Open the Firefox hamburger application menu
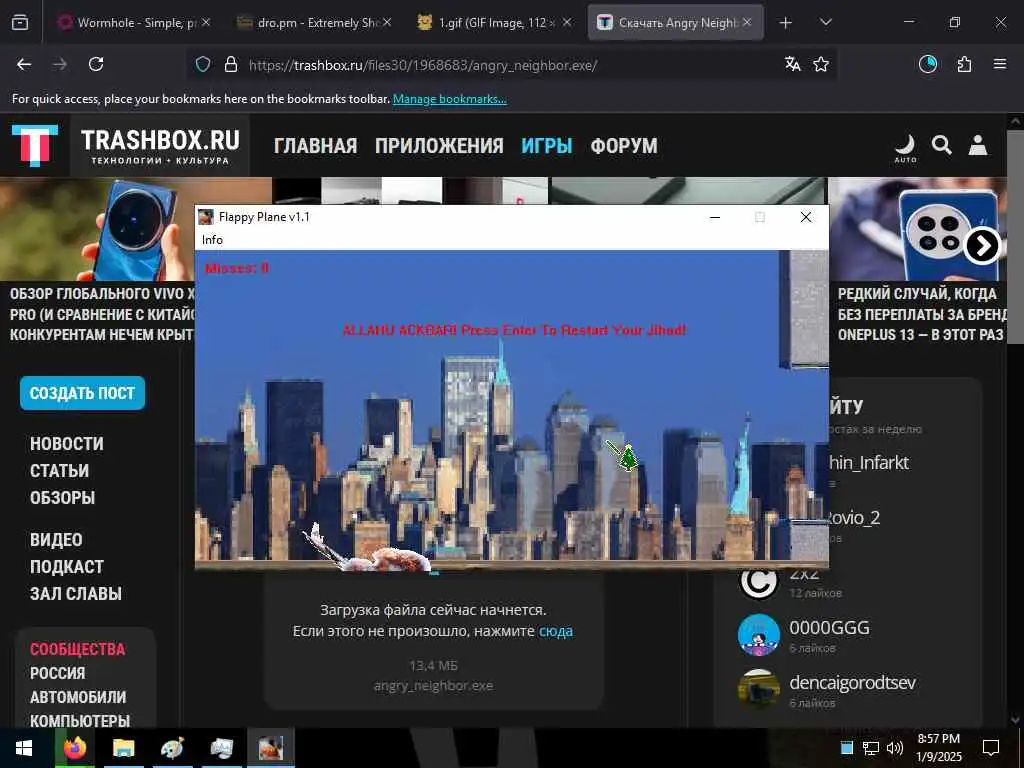The height and width of the screenshot is (768, 1024). click(x=1000, y=64)
